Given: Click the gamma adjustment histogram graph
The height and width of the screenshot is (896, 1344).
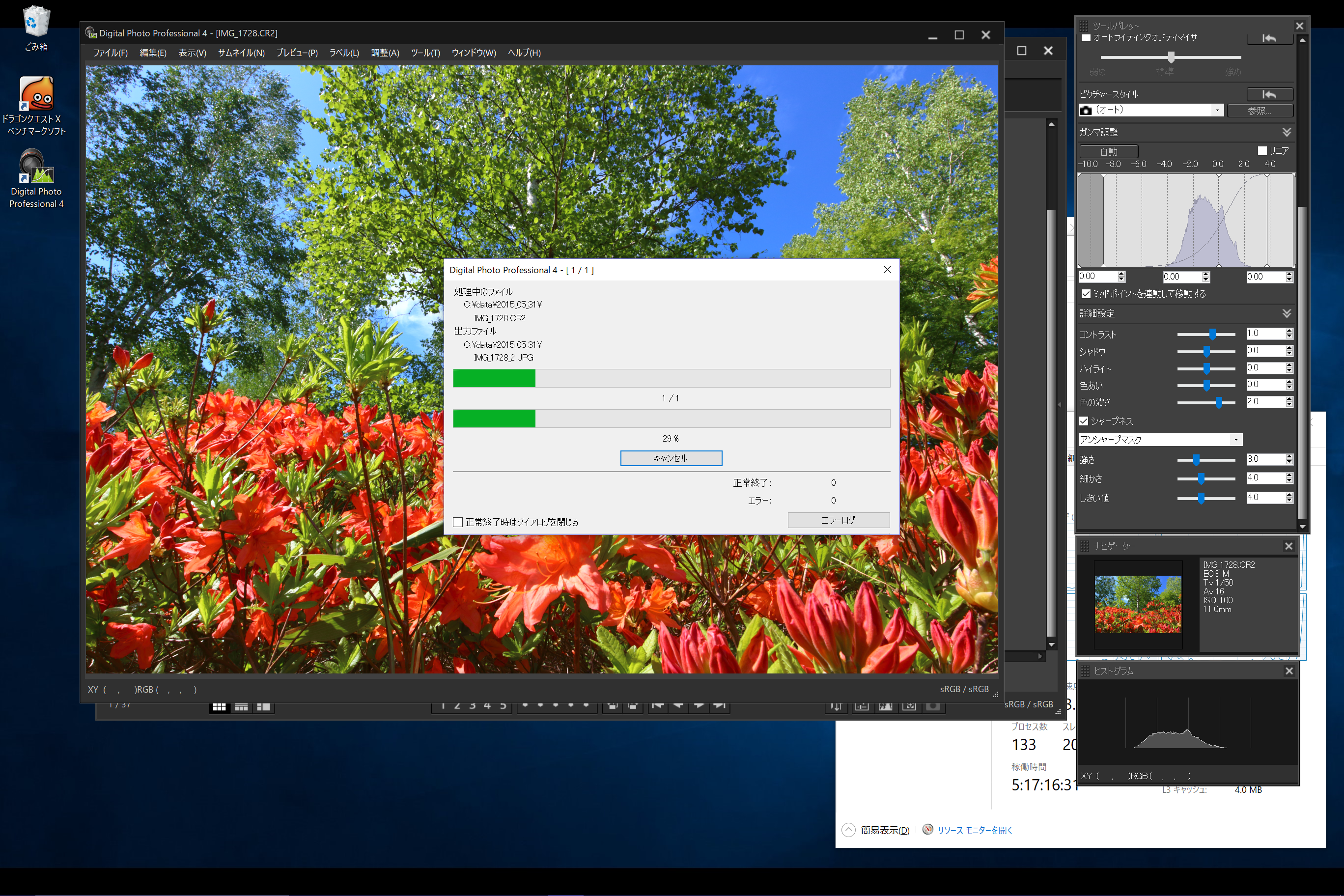Looking at the screenshot, I should pos(1186,221).
